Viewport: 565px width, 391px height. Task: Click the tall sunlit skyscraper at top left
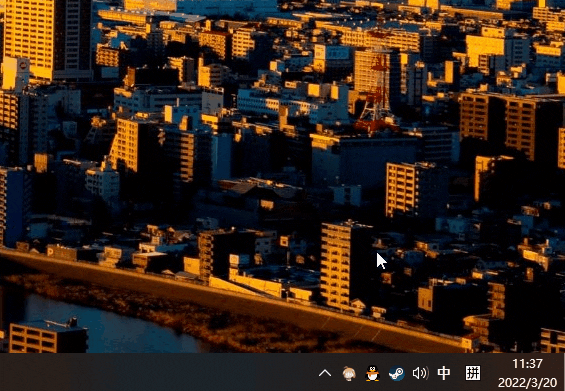point(30,36)
